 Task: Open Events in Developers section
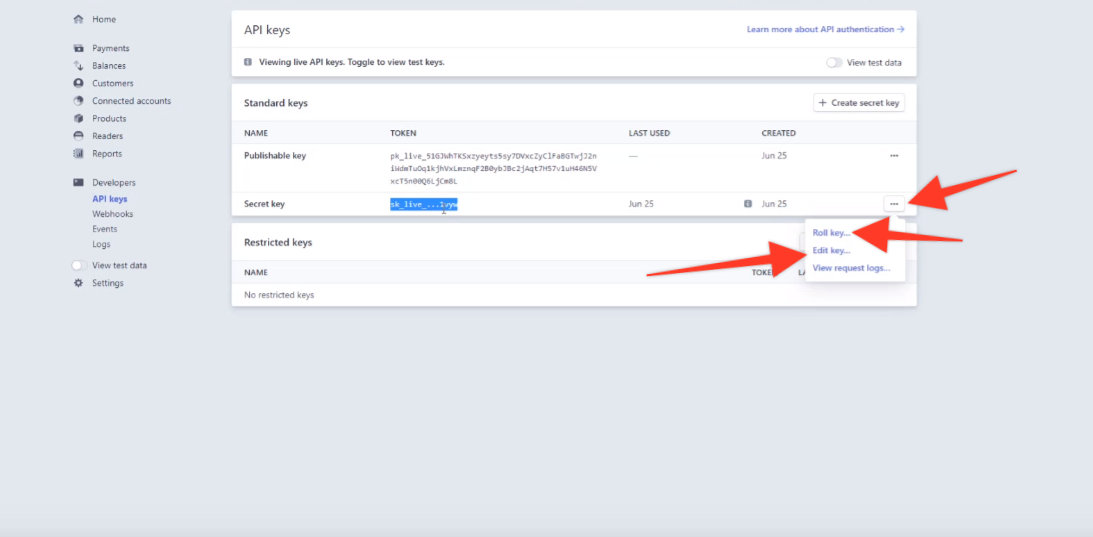pos(105,229)
